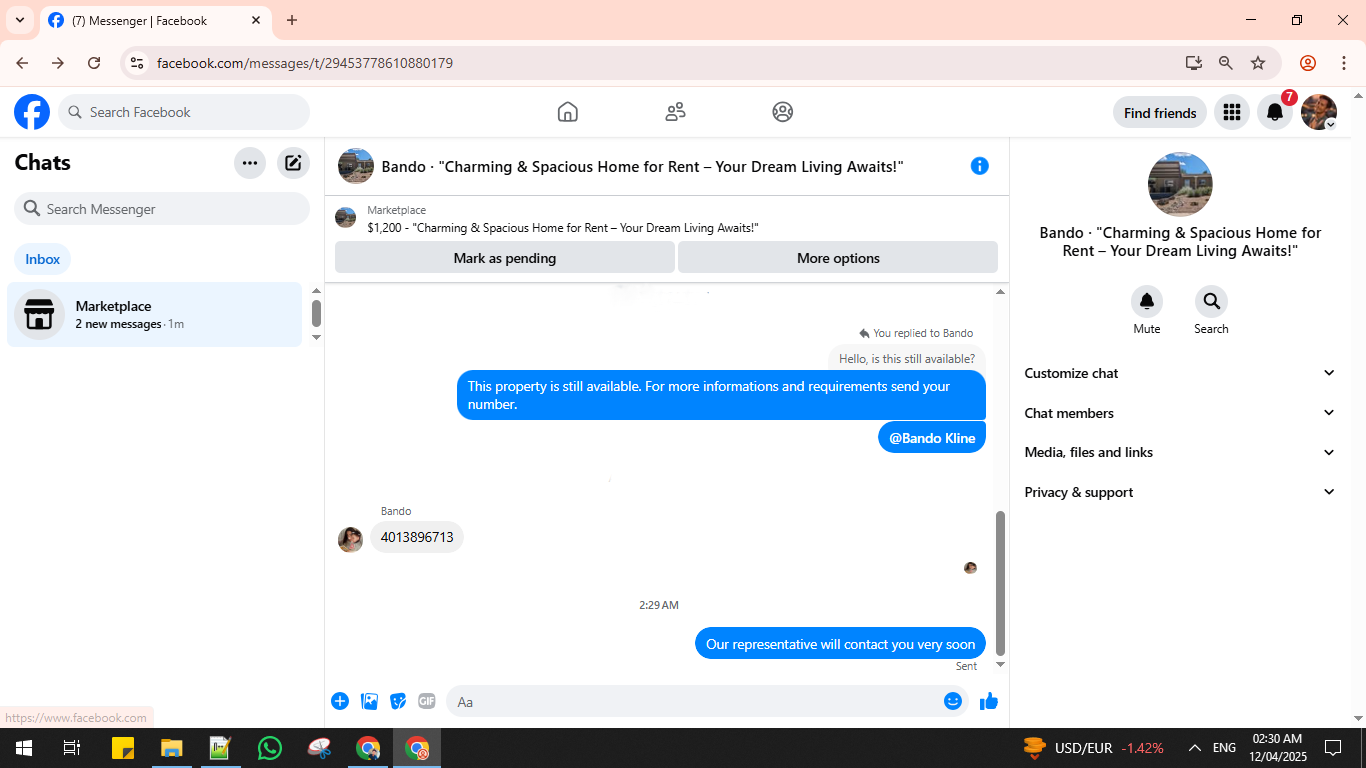Show hidden system tray icons chevron

pyautogui.click(x=1194, y=748)
